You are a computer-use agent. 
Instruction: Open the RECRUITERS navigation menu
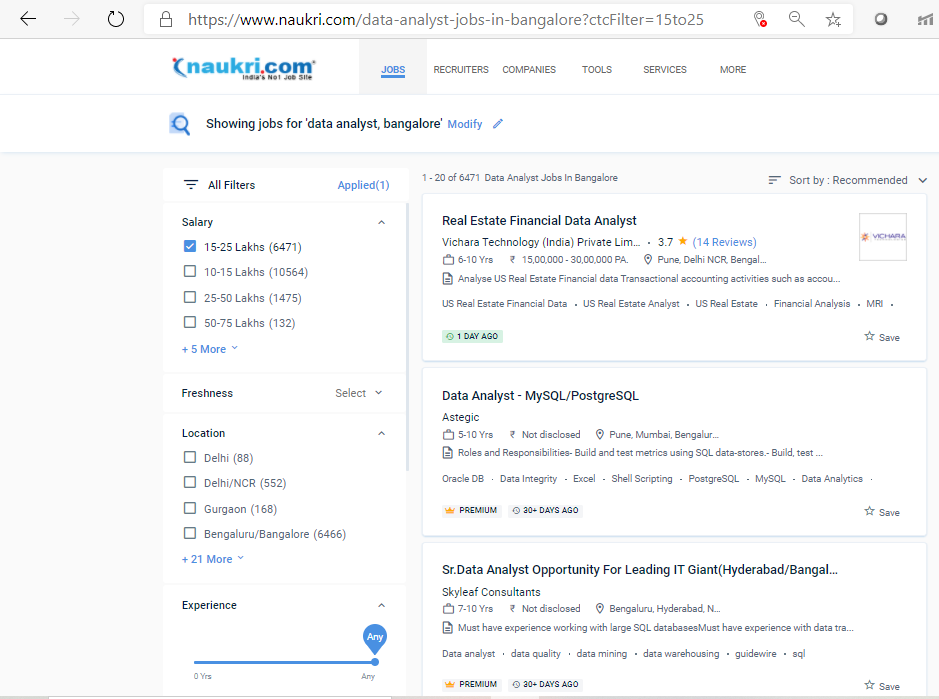pos(461,69)
